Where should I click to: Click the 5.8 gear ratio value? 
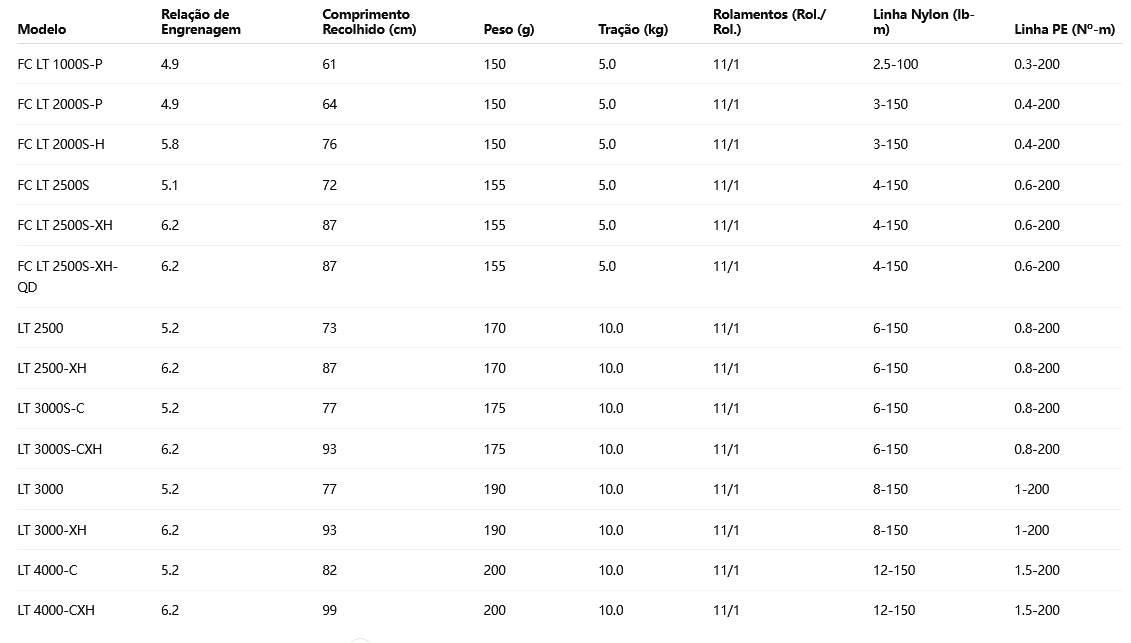click(x=170, y=144)
